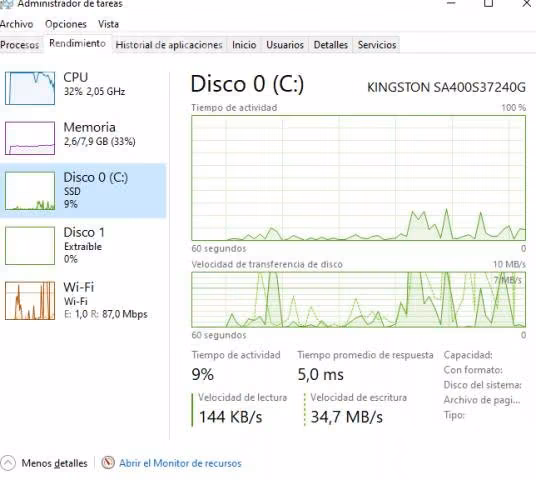Viewport: 536px width, 480px height.
Task: Click the Disco 0 (C:) heading
Action: tap(247, 84)
